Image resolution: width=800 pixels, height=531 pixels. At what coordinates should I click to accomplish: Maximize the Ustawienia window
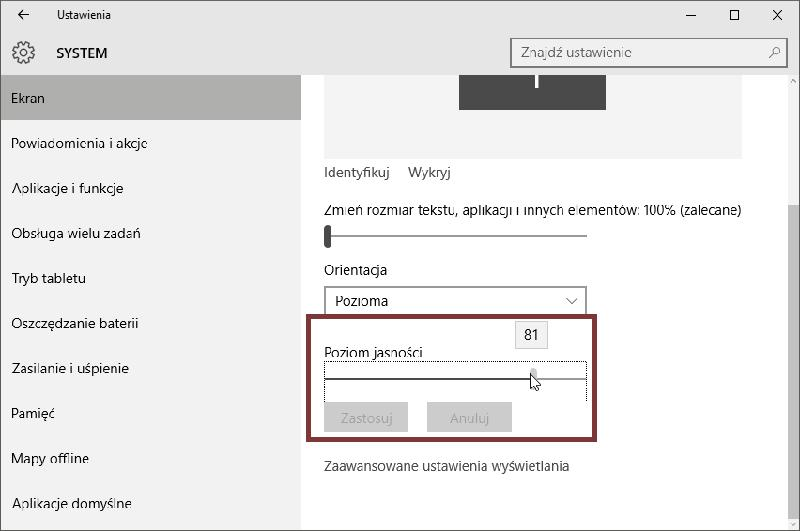point(734,15)
